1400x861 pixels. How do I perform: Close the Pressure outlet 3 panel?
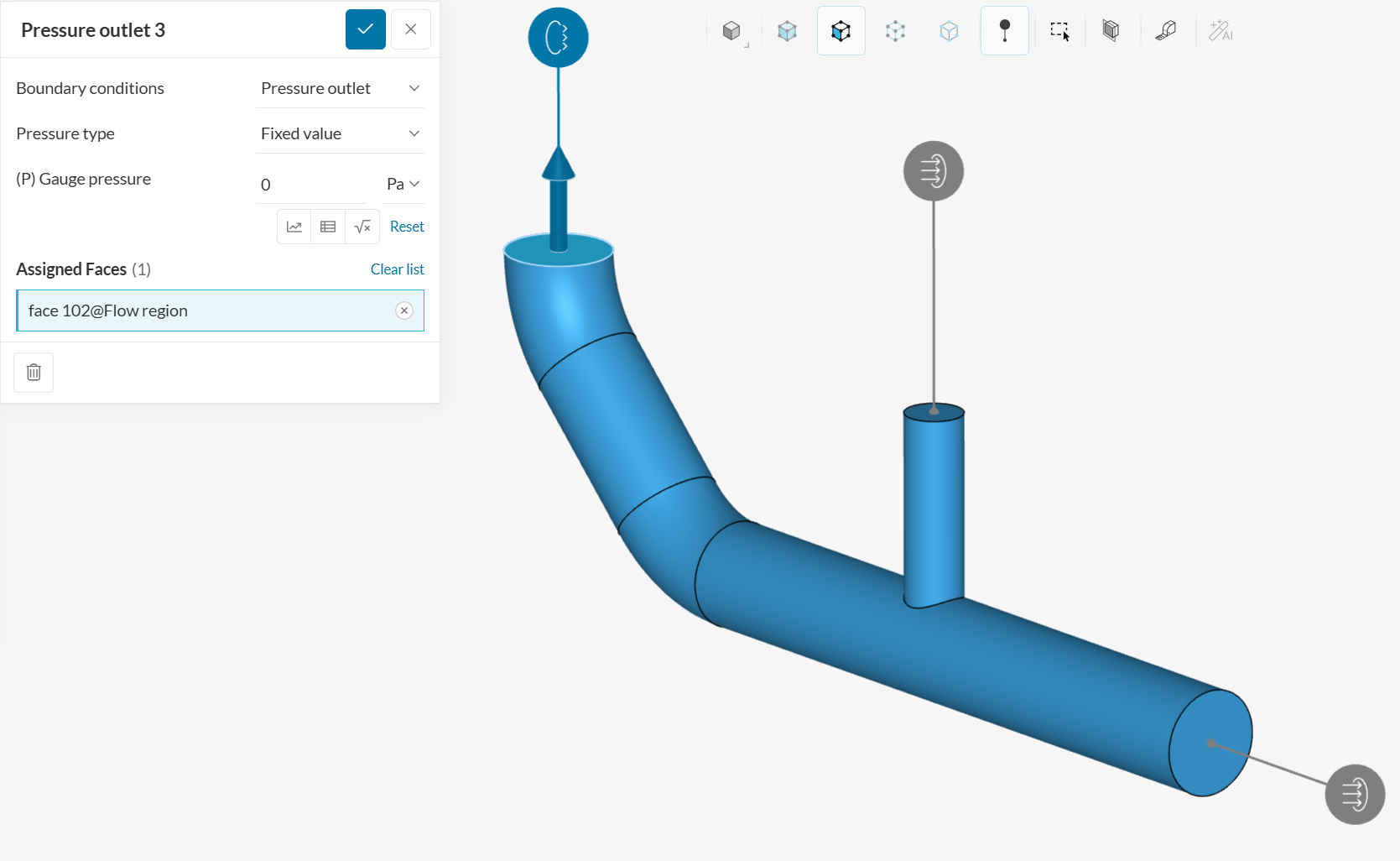[410, 29]
